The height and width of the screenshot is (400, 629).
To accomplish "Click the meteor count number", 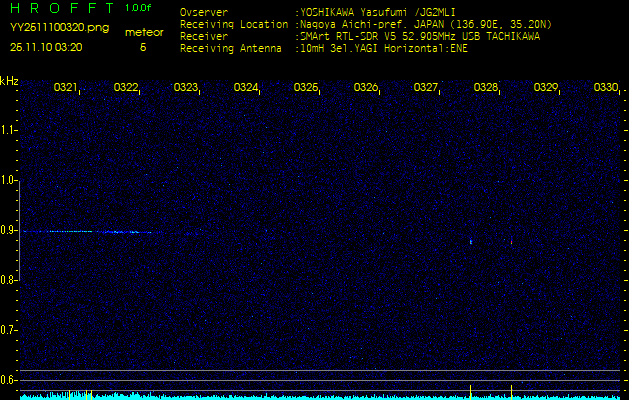I will (x=143, y=47).
